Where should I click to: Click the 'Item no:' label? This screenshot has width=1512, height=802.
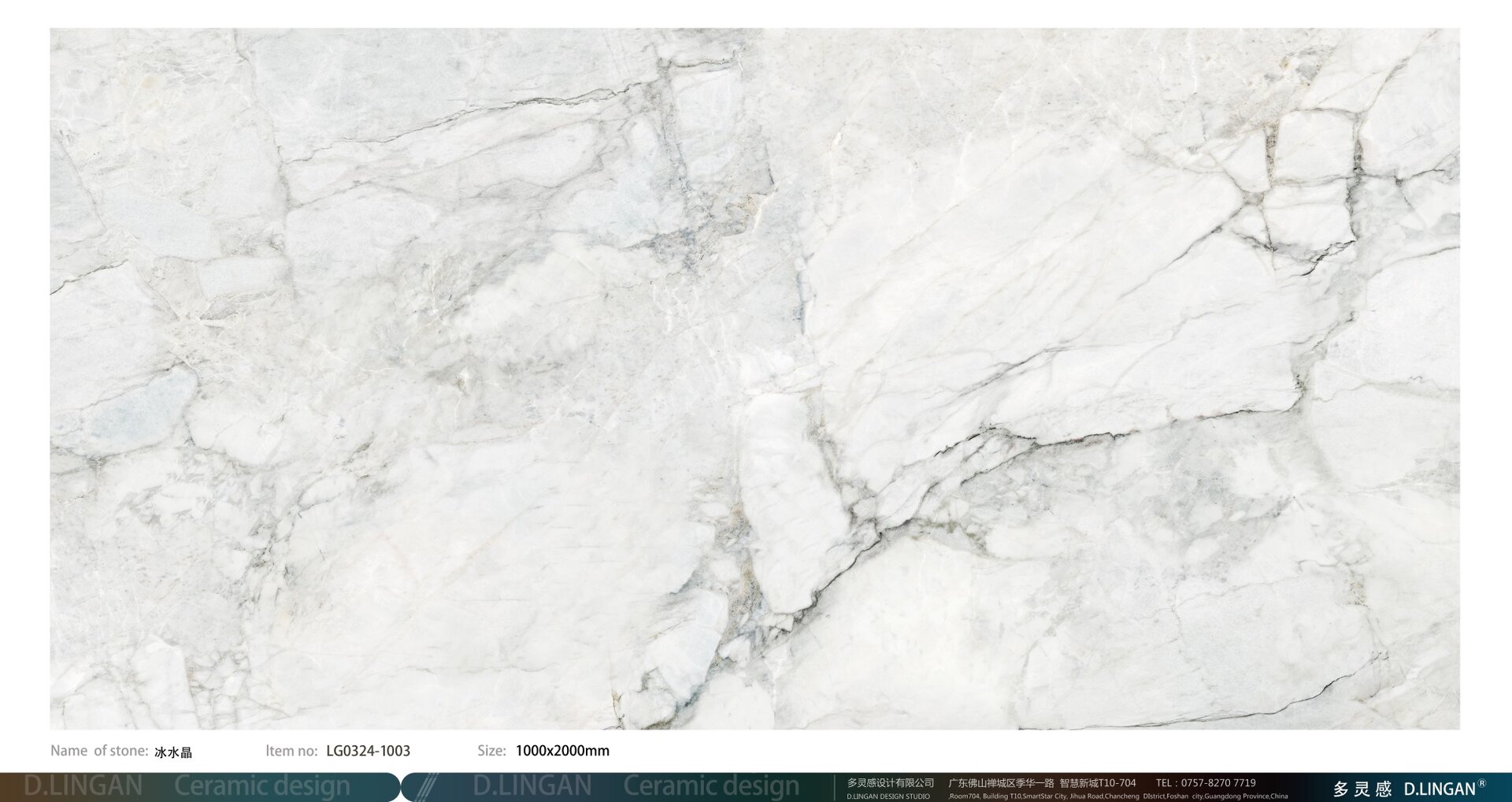[291, 751]
